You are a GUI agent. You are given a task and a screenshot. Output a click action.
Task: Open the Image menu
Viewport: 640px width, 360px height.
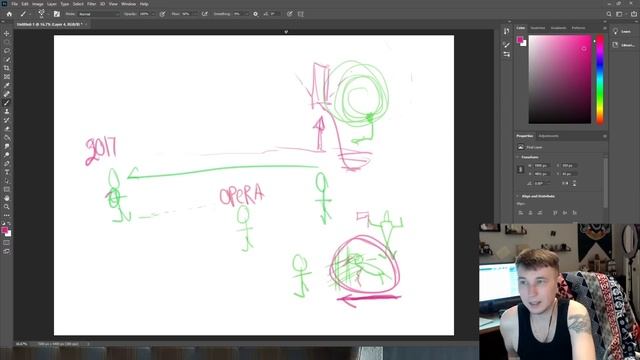coord(38,4)
